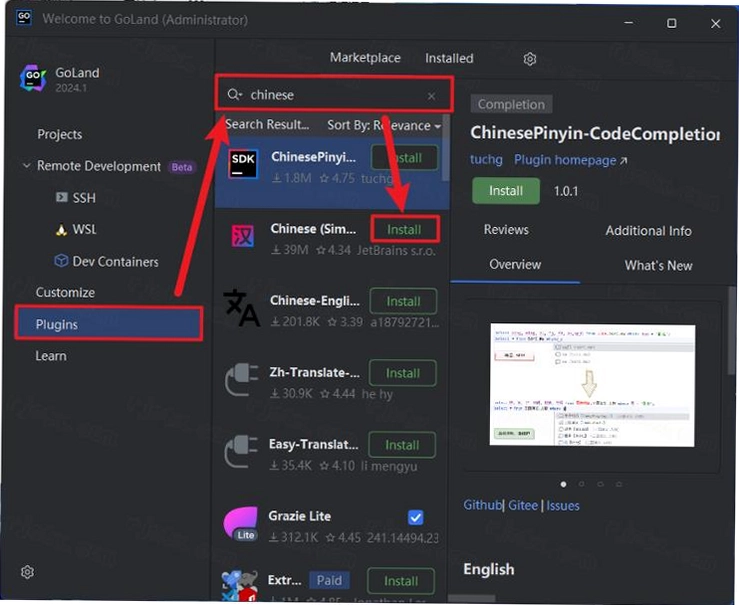The image size is (739, 605).
Task: Click the WSL penguin icon
Action: [x=61, y=230]
